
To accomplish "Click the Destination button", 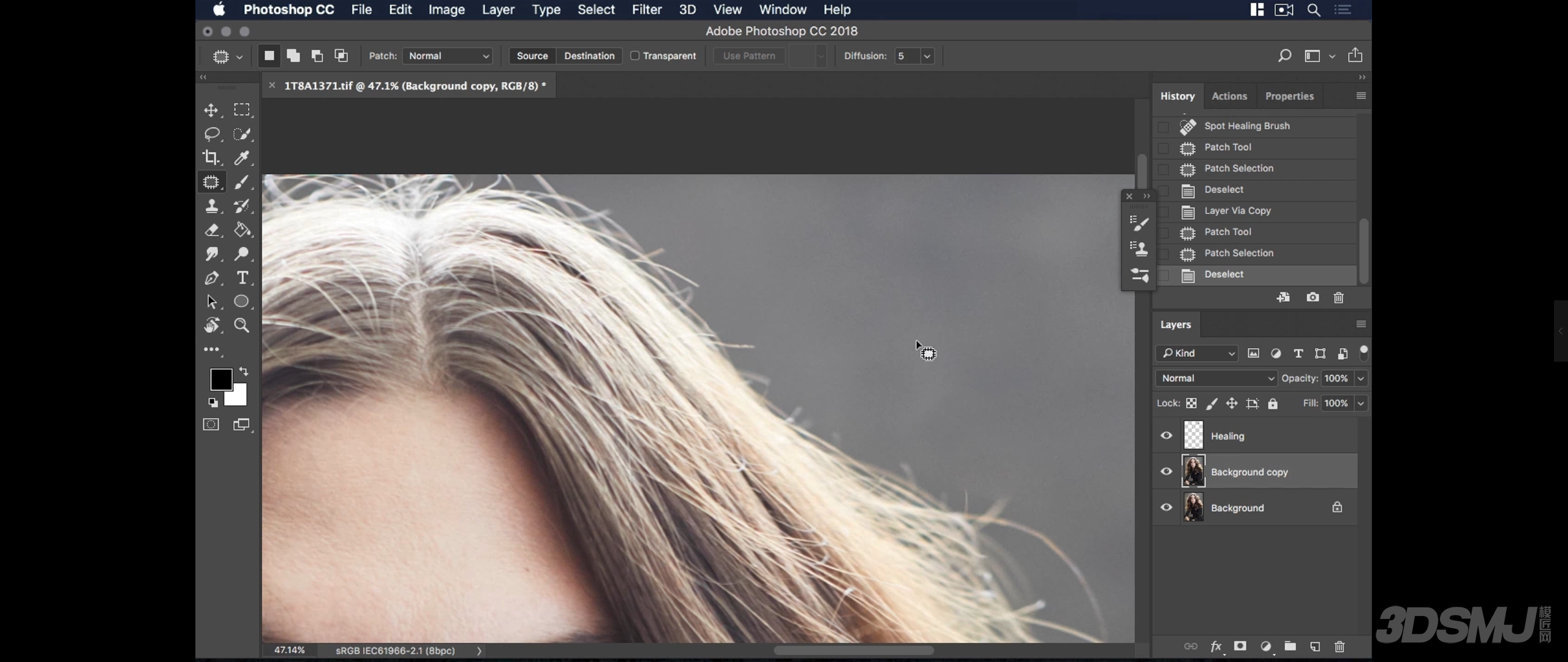I will point(589,56).
